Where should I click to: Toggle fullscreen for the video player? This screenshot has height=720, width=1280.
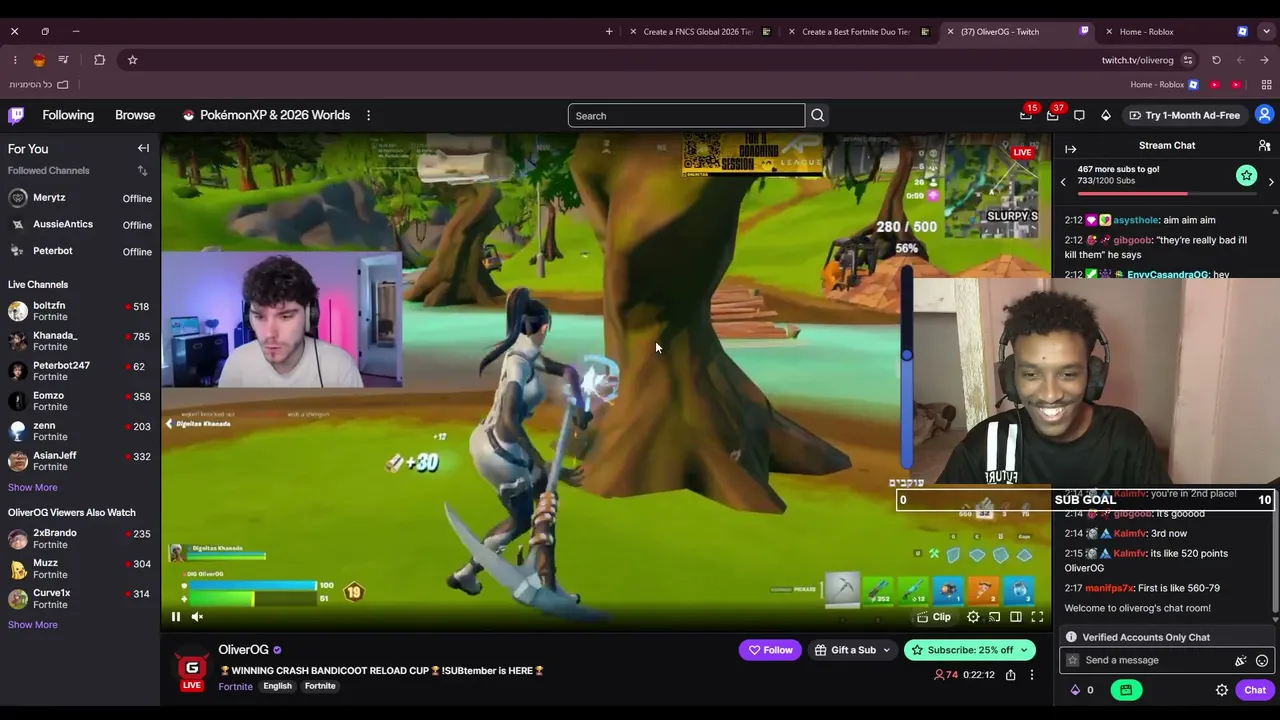pyautogui.click(x=1037, y=617)
